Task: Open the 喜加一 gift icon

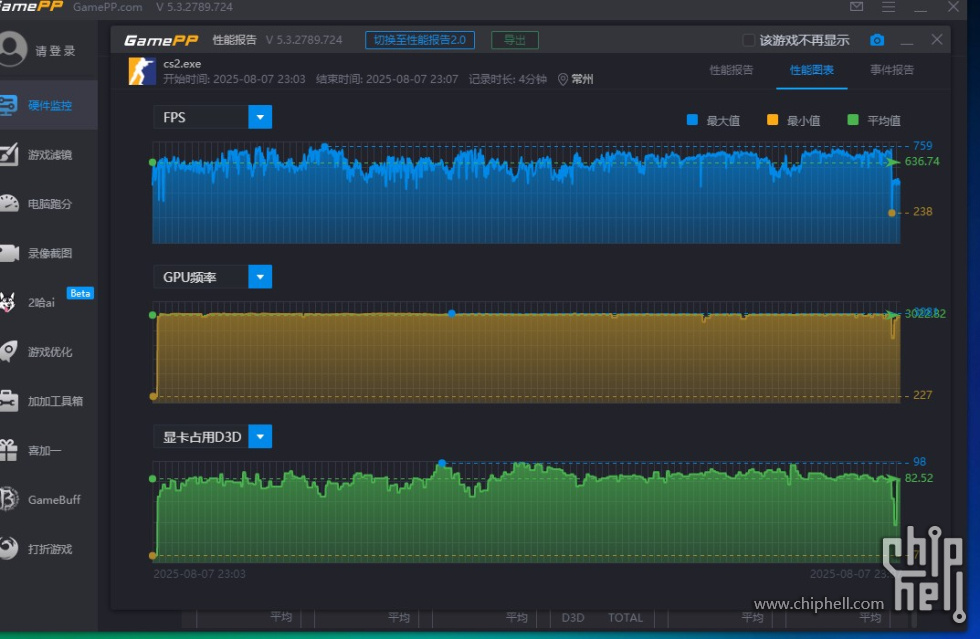Action: pyautogui.click(x=8, y=450)
